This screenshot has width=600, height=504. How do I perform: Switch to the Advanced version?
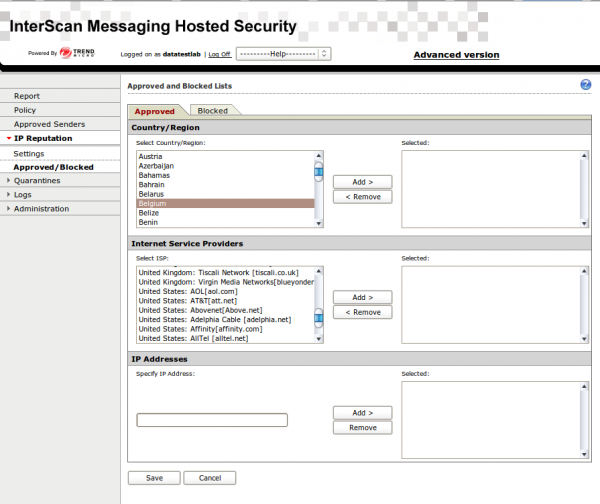tap(456, 55)
